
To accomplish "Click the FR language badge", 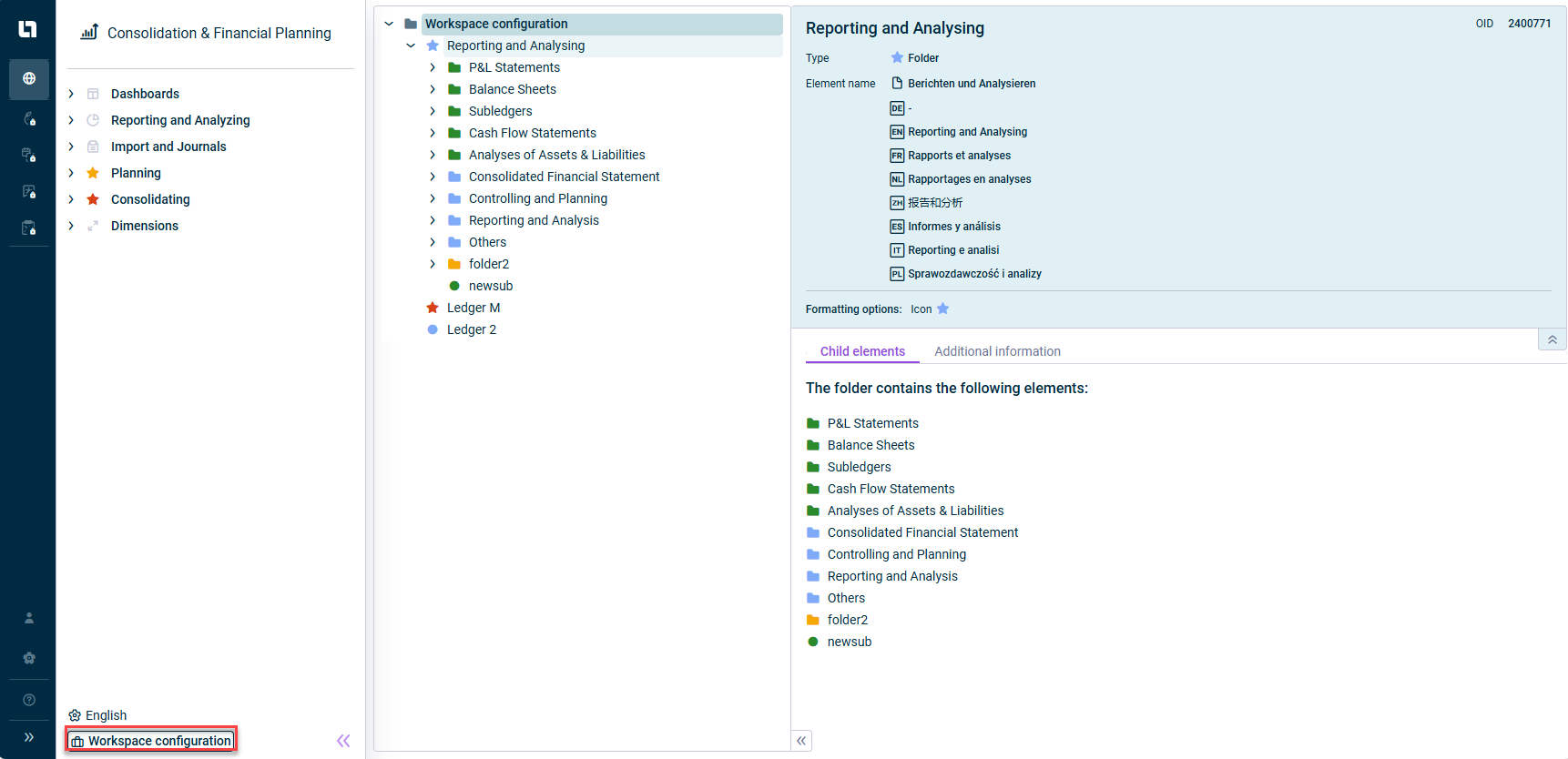I will [897, 156].
